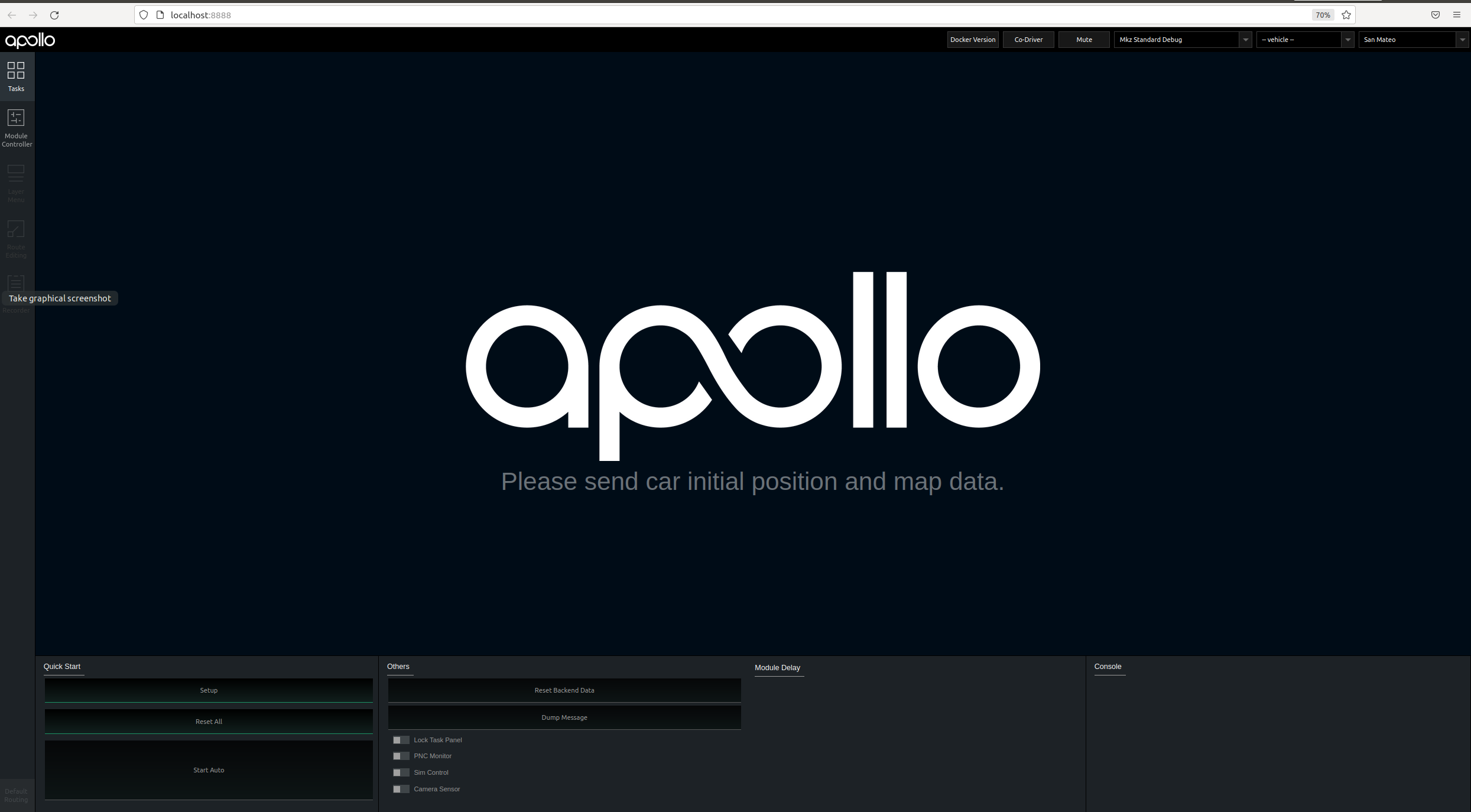
Task: Click the Setup button in Quick Start
Action: click(209, 690)
